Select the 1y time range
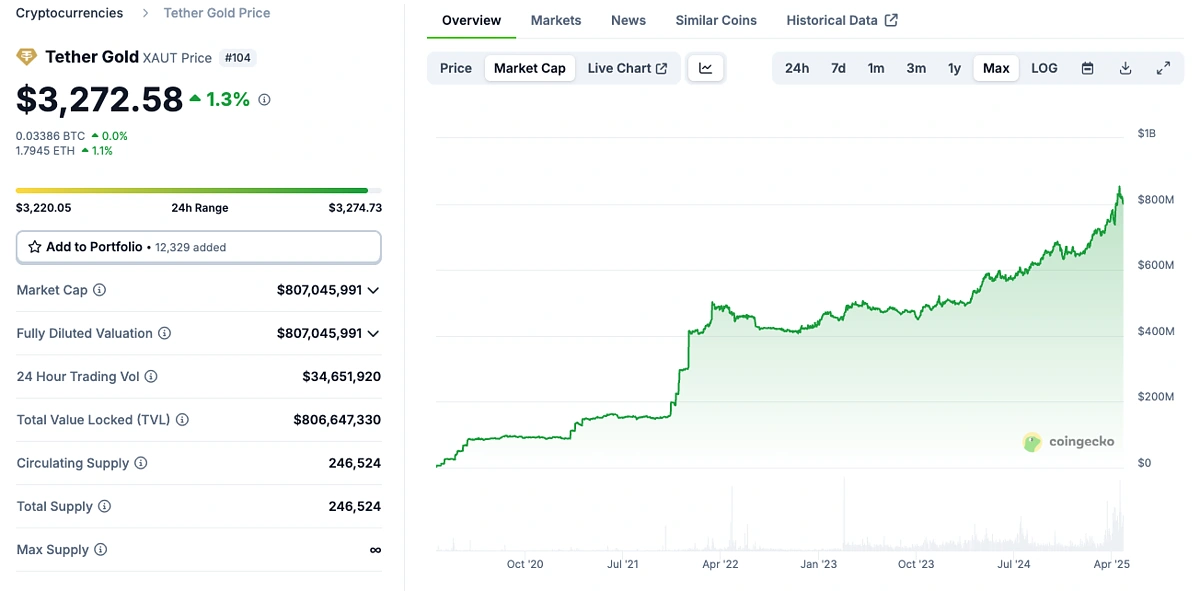This screenshot has width=1200, height=591. pos(954,68)
